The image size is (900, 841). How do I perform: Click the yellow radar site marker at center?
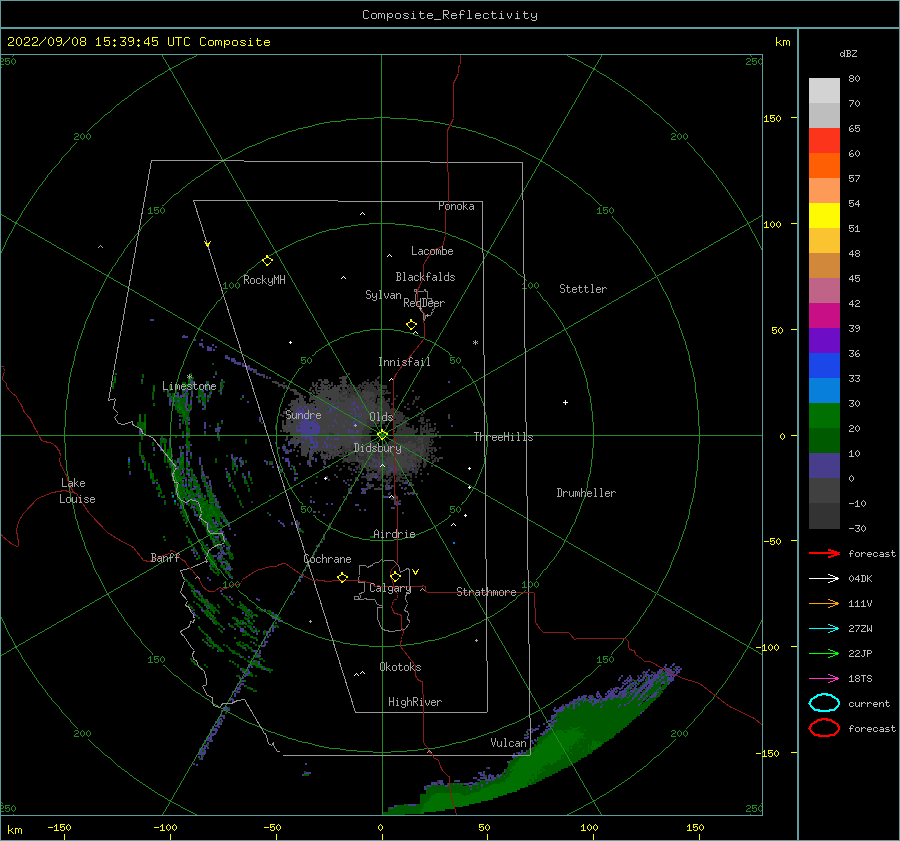(382, 435)
